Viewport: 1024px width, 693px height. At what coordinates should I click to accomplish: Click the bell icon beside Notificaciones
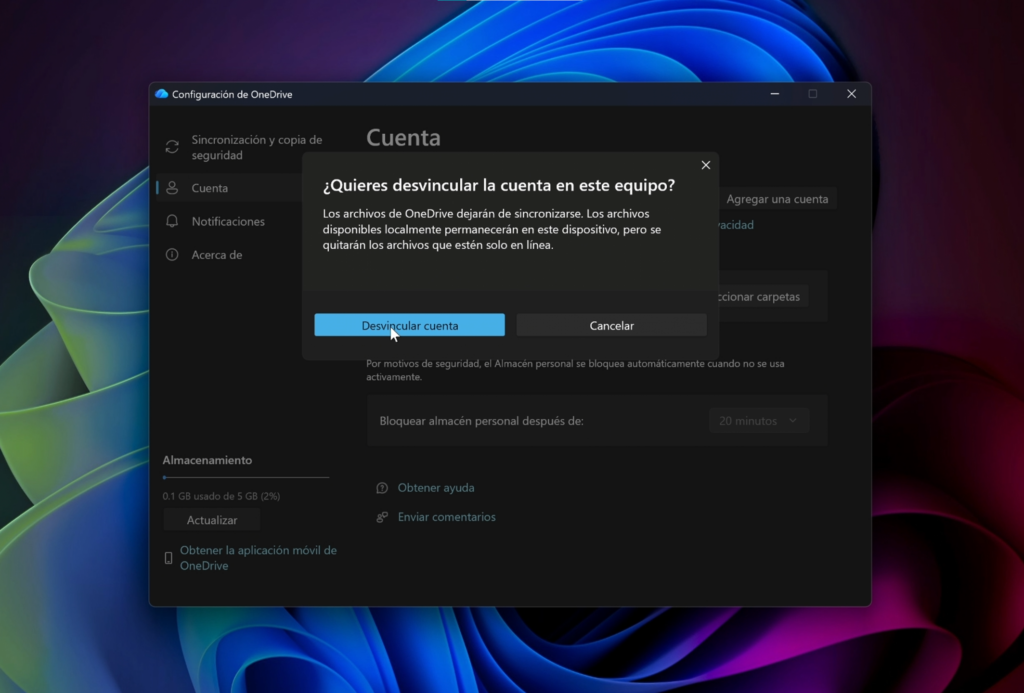172,221
